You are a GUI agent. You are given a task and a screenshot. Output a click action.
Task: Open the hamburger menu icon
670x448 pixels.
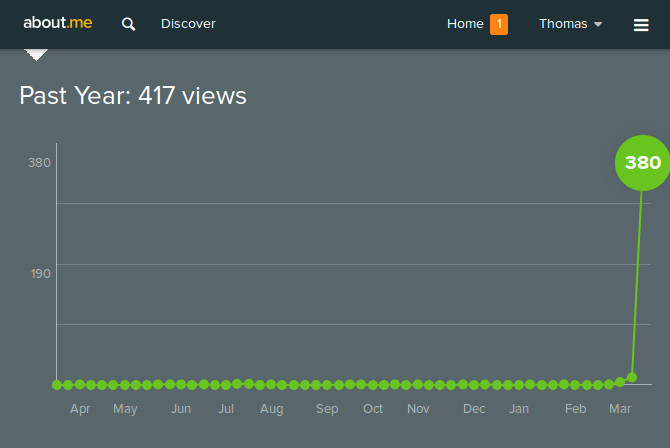pos(641,25)
